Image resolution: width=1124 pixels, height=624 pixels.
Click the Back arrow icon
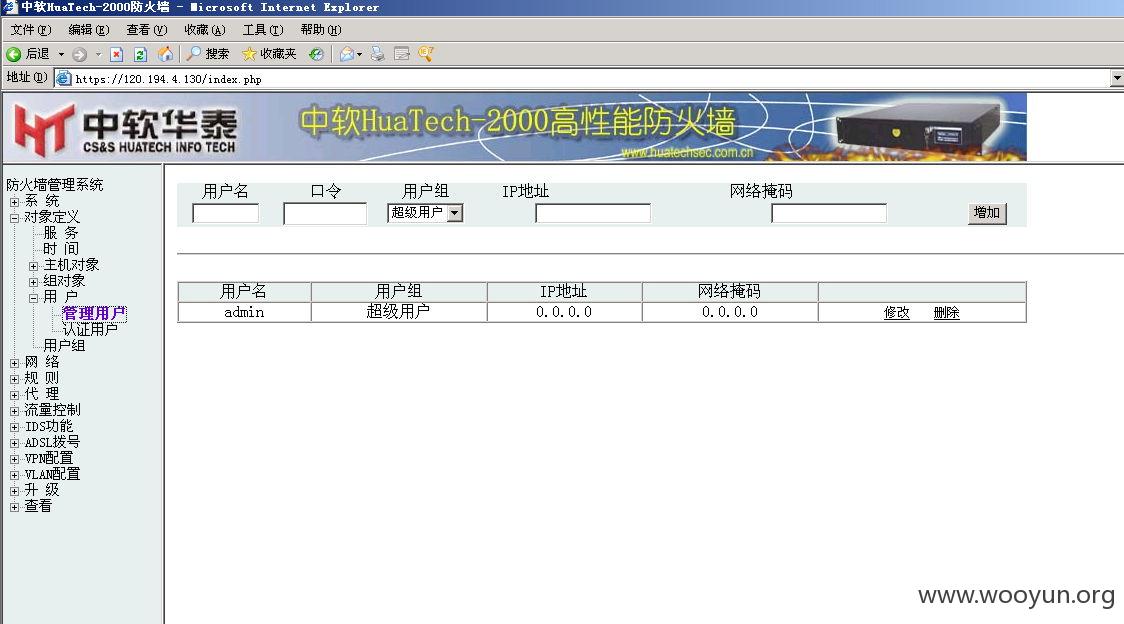click(x=14, y=55)
